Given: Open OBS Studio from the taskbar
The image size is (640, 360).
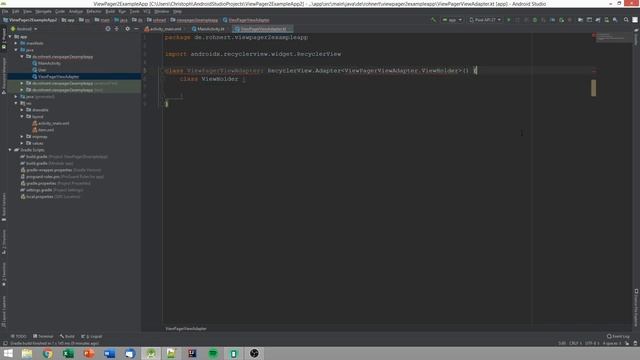Looking at the screenshot, I should [x=254, y=353].
